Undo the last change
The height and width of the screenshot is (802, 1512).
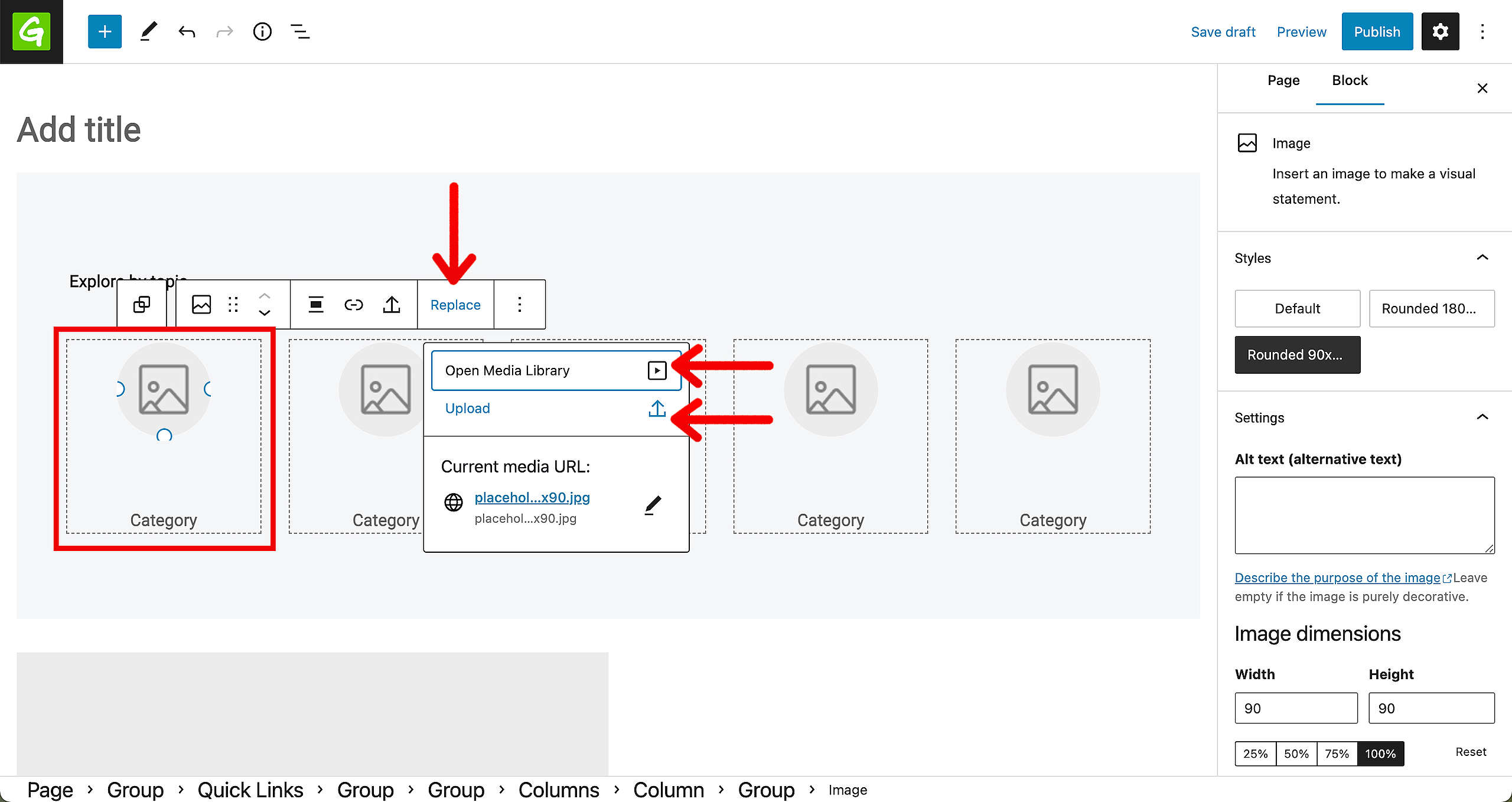[x=187, y=31]
